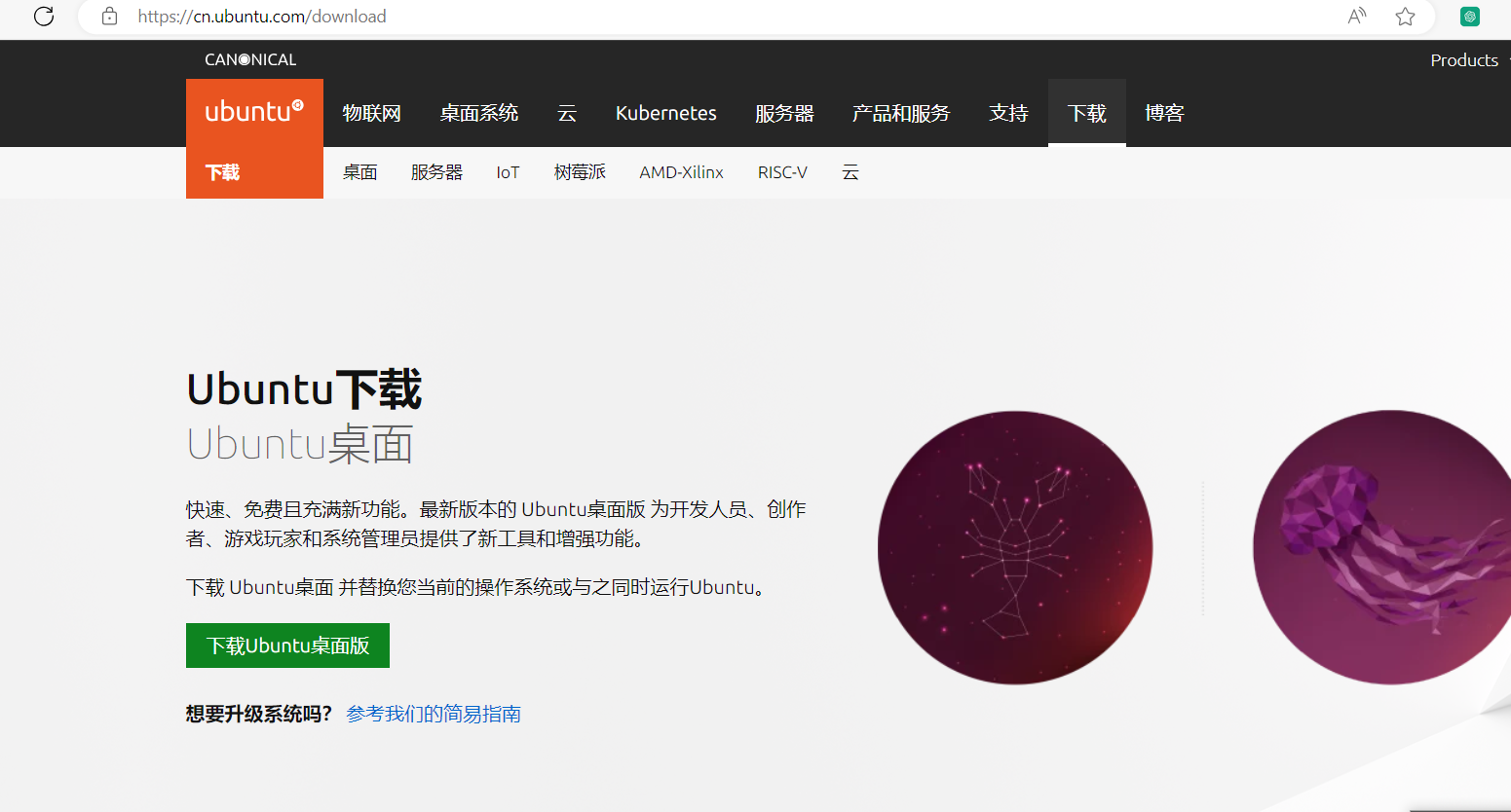Select the AMD-Xilinx sub-navigation tab

[681, 172]
